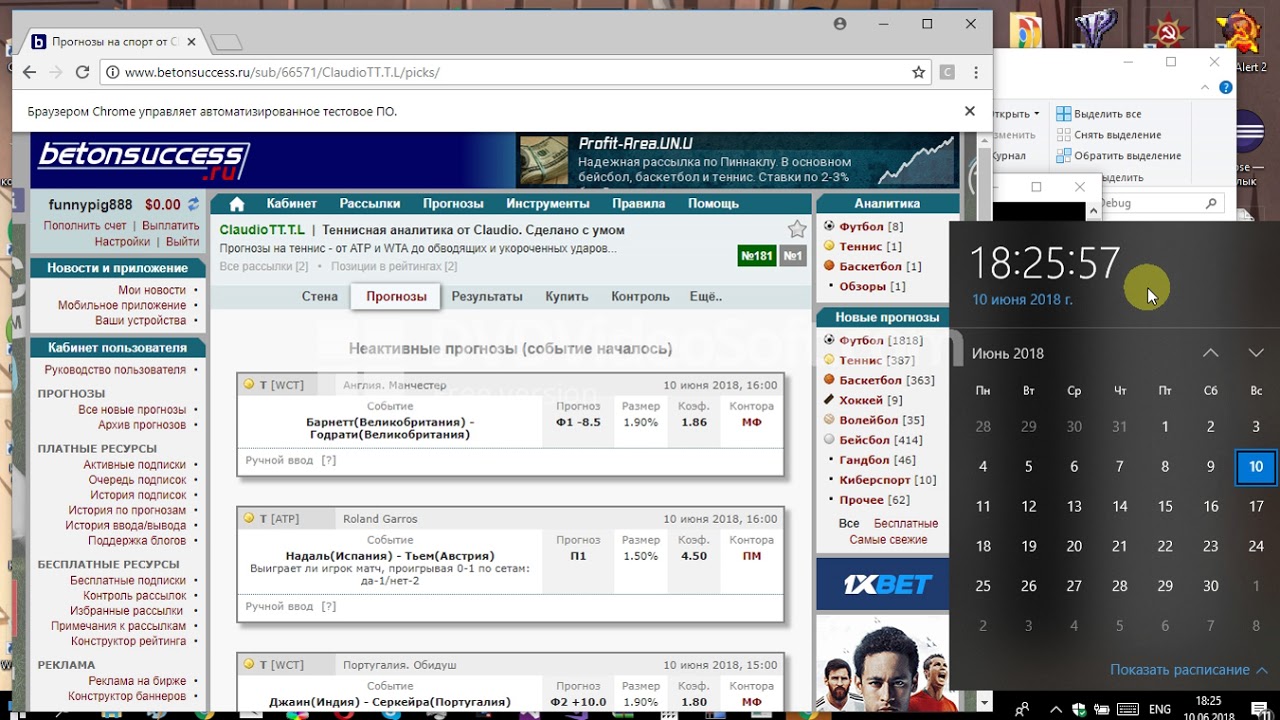Open Конструктор рейтинга link
The height and width of the screenshot is (720, 1280).
point(129,641)
